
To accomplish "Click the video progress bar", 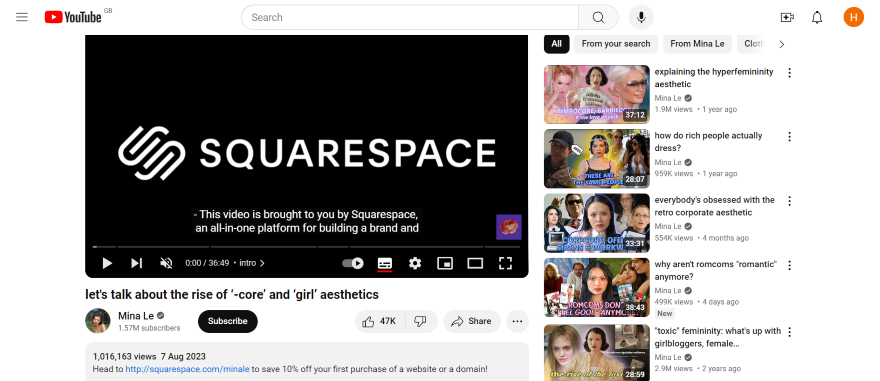I will 306,246.
